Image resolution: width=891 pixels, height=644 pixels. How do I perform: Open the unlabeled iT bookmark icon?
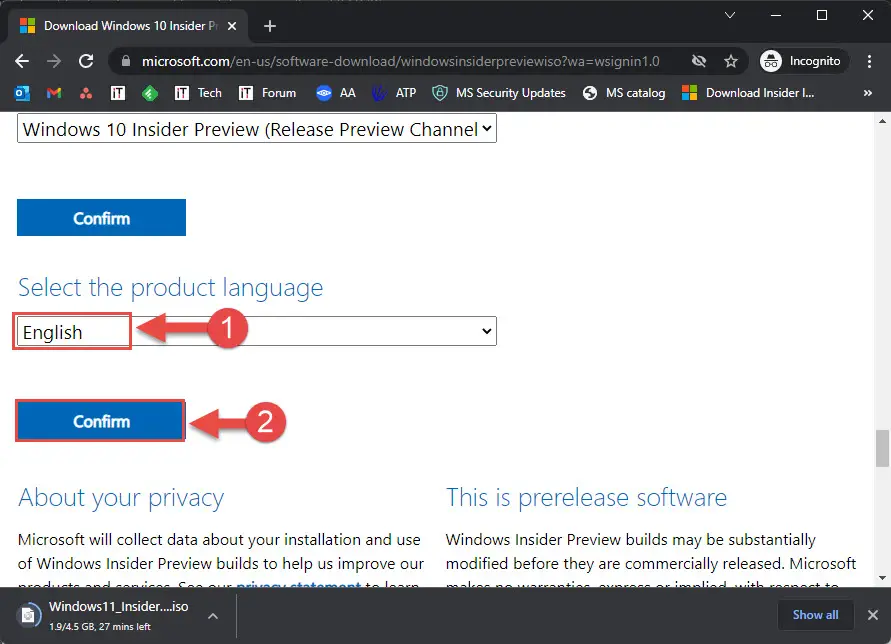(x=118, y=93)
